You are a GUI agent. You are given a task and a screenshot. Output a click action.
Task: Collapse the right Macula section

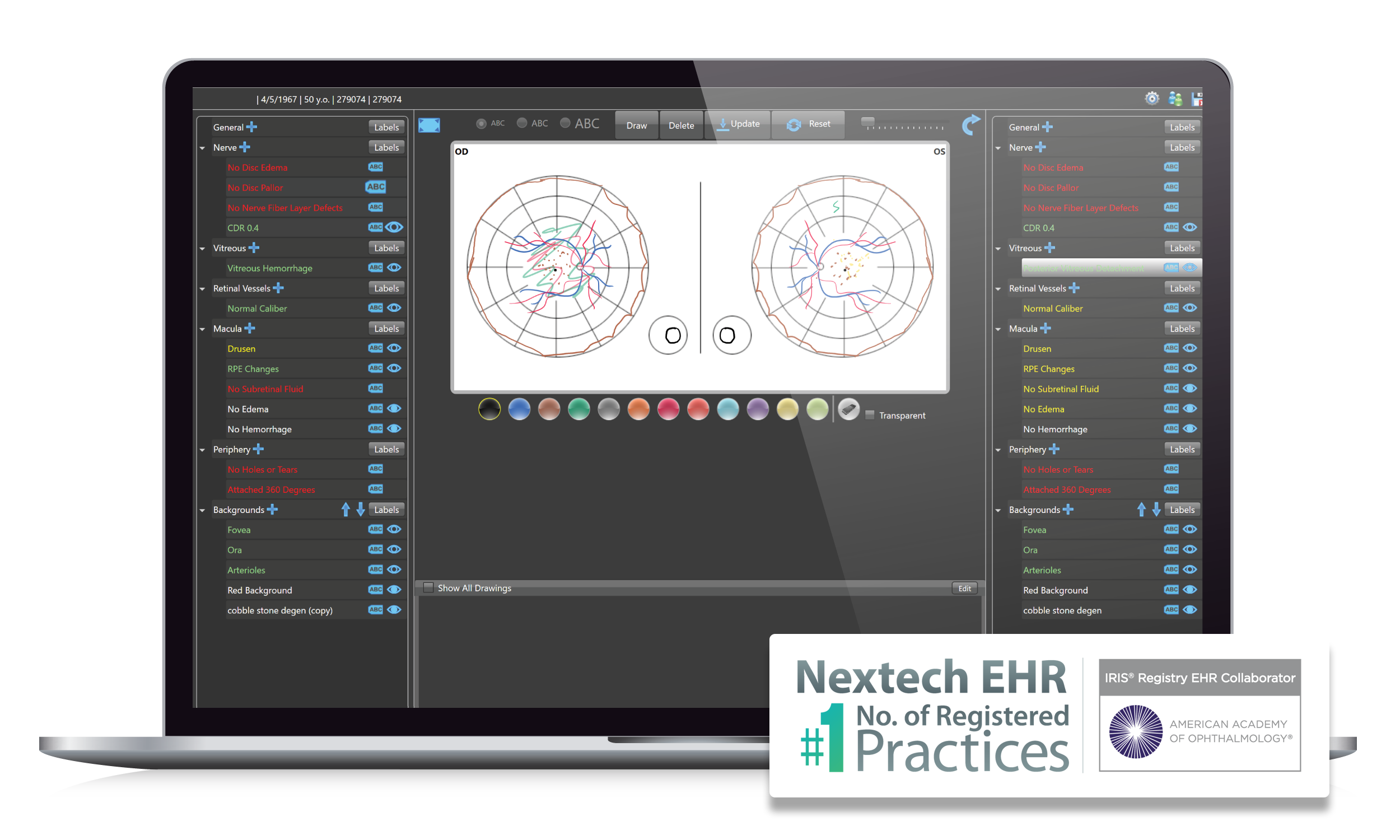pyautogui.click(x=998, y=329)
